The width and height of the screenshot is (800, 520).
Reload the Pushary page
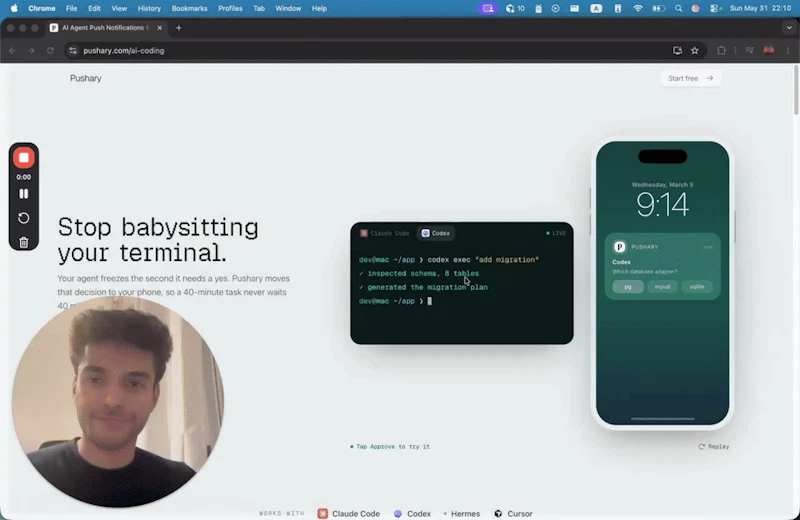tap(50, 51)
